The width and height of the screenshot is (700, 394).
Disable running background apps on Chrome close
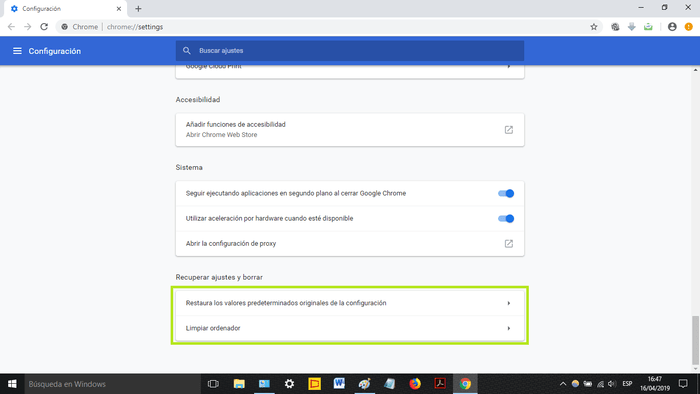tap(506, 193)
